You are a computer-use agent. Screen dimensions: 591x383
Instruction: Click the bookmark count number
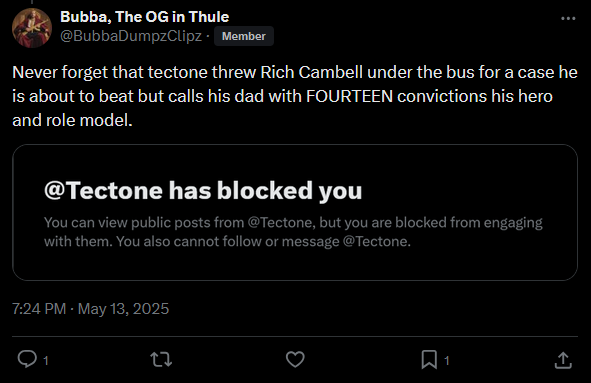coord(447,361)
